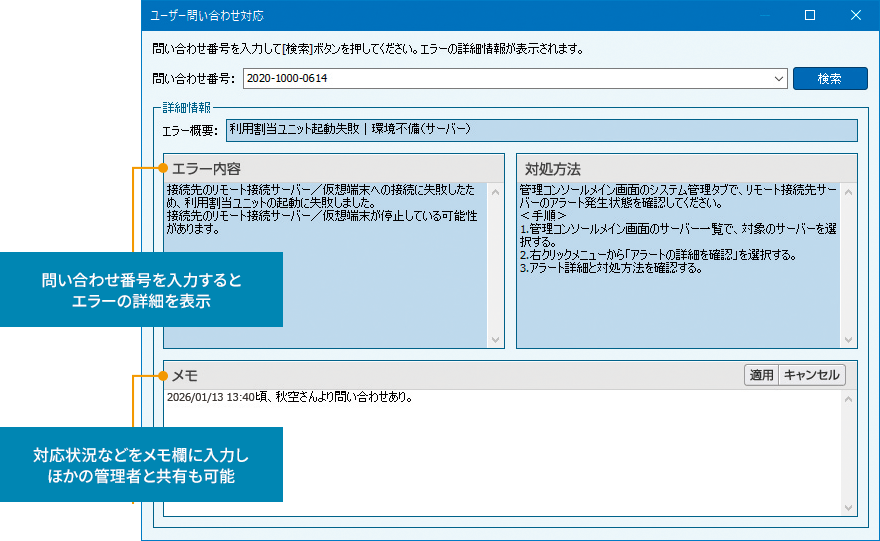Click down arrow of 対処方法 scrollbar
Viewport: 880px width, 541px height.
[x=849, y=340]
